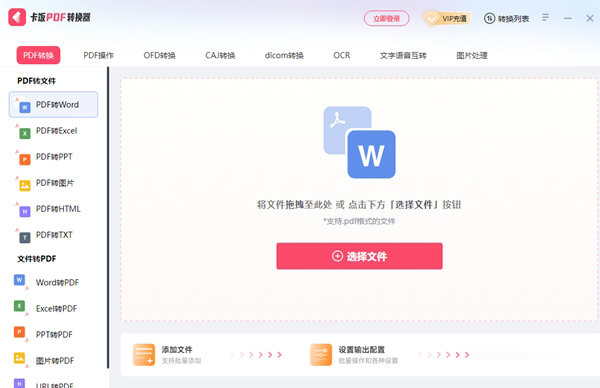Image resolution: width=600 pixels, height=388 pixels.
Task: Click the 支持.pdf格式的文件 hint text
Action: coord(359,221)
